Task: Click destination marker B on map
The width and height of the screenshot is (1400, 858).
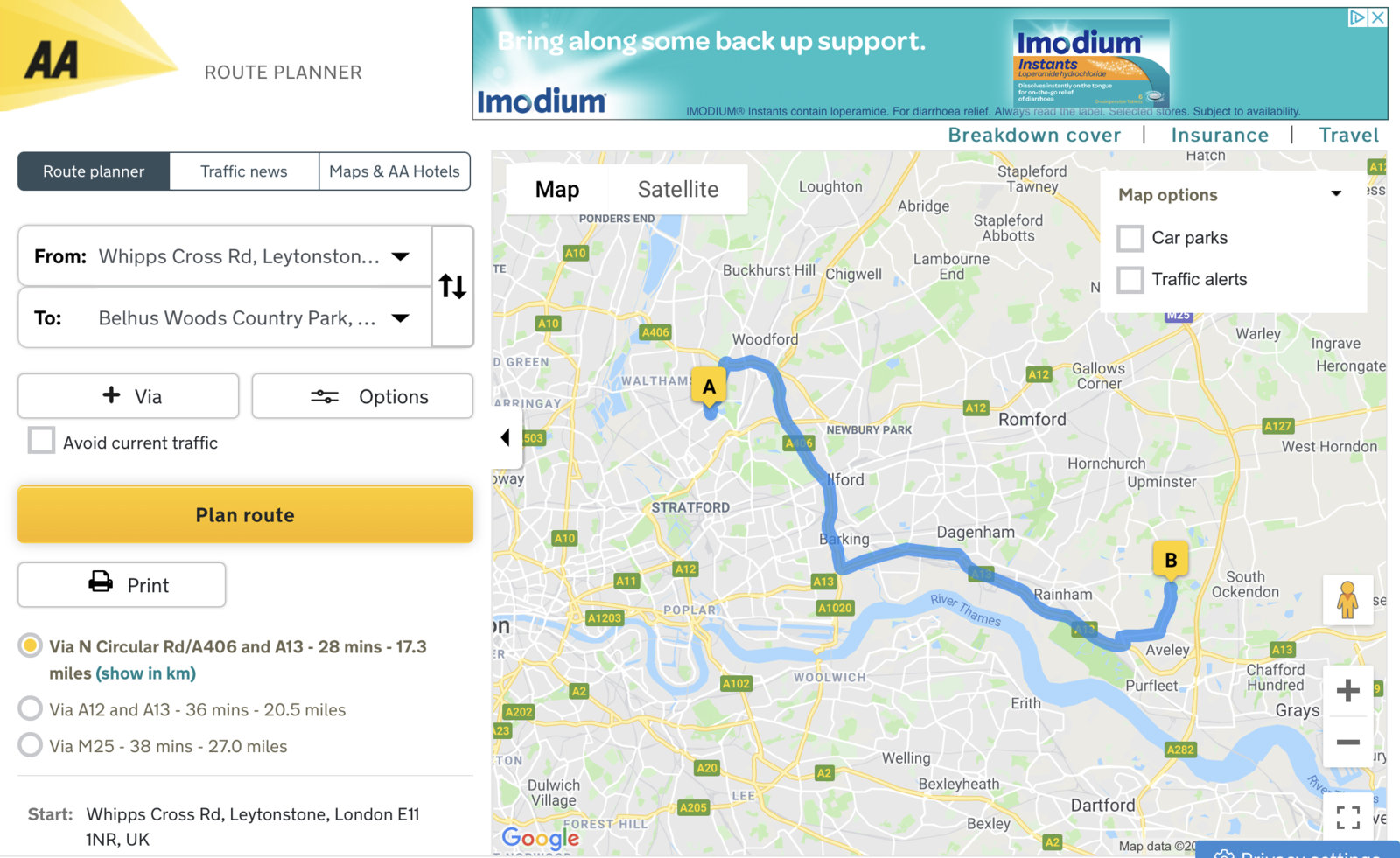Action: coord(1170,561)
